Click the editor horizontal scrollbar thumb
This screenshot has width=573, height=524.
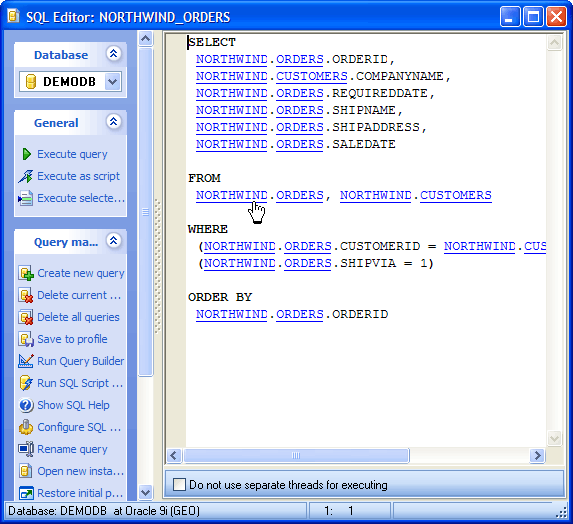pyautogui.click(x=296, y=456)
